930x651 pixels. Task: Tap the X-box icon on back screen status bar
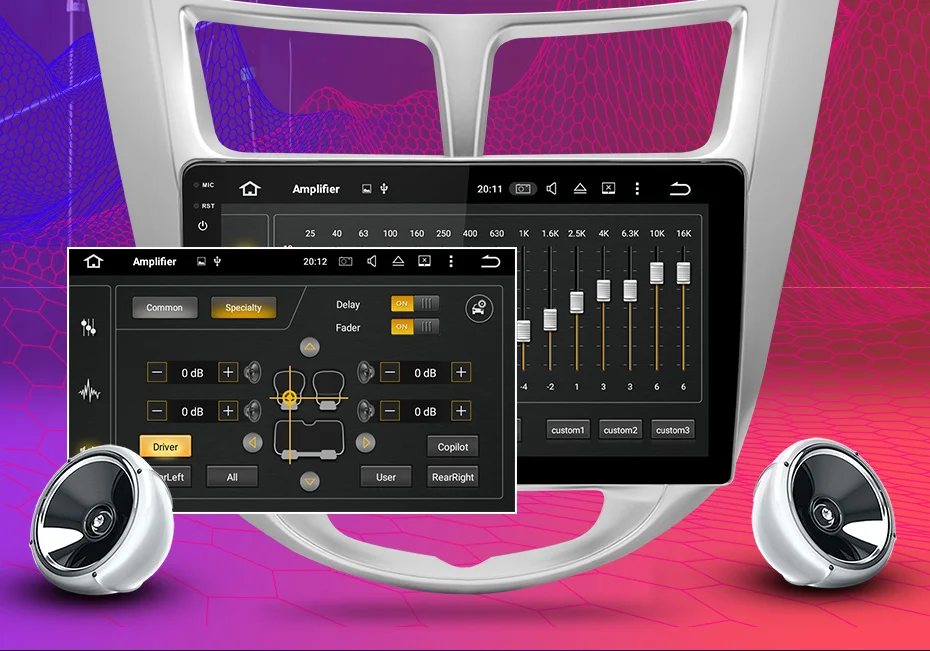[x=609, y=188]
